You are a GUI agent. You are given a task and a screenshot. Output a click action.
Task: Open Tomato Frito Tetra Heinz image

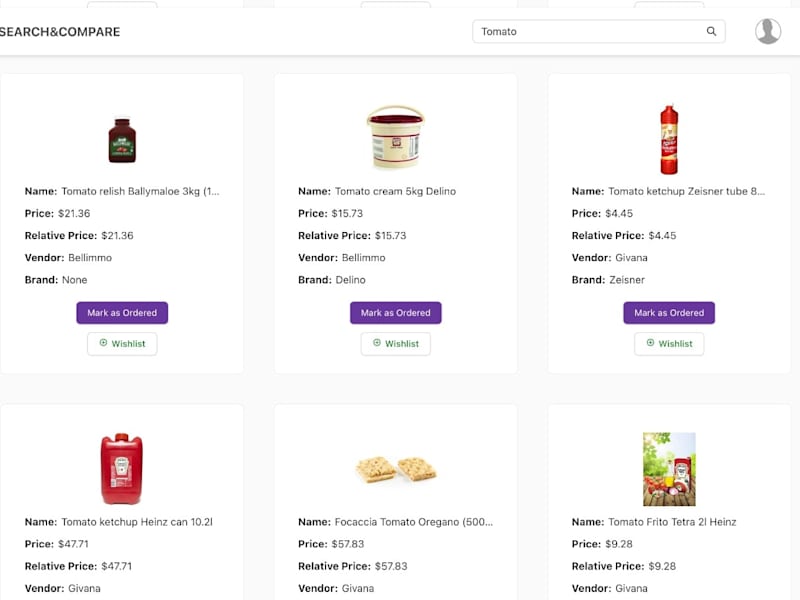(x=669, y=469)
